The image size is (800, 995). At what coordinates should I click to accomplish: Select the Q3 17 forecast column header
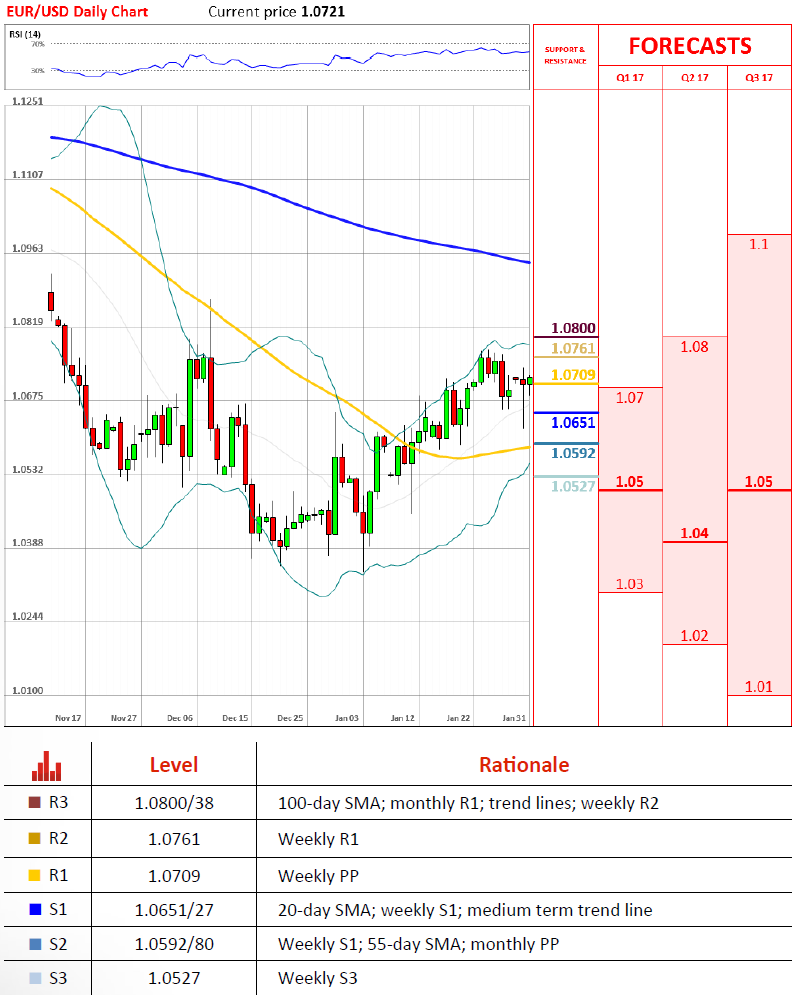759,79
